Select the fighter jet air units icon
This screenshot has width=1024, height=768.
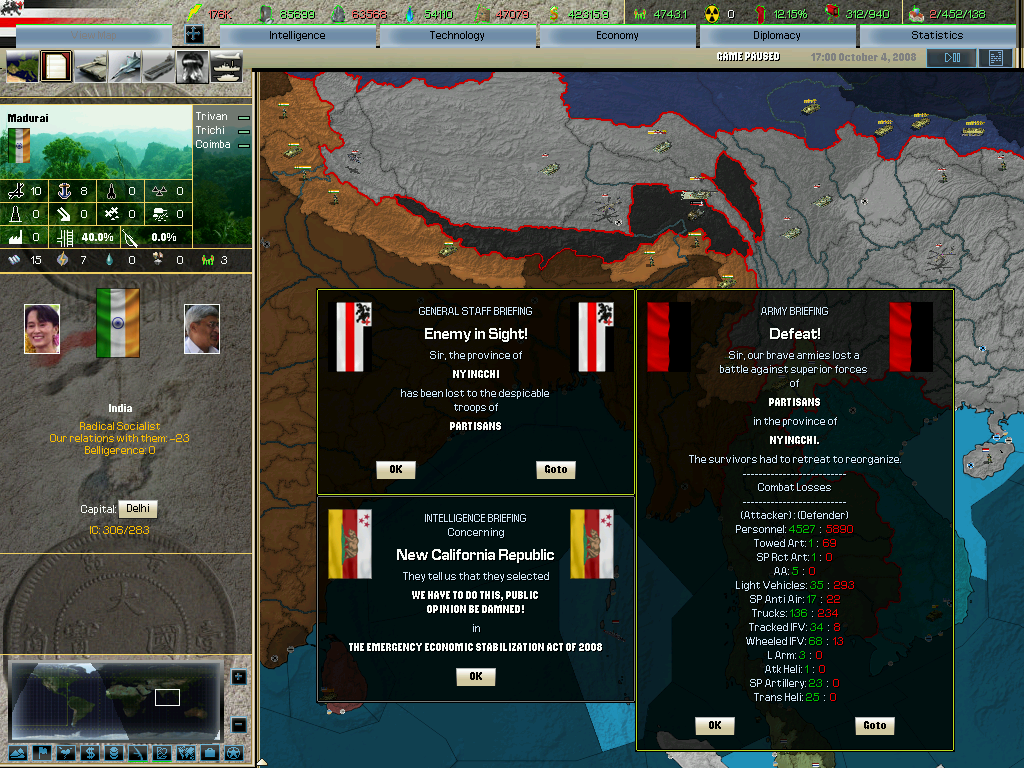coord(126,67)
